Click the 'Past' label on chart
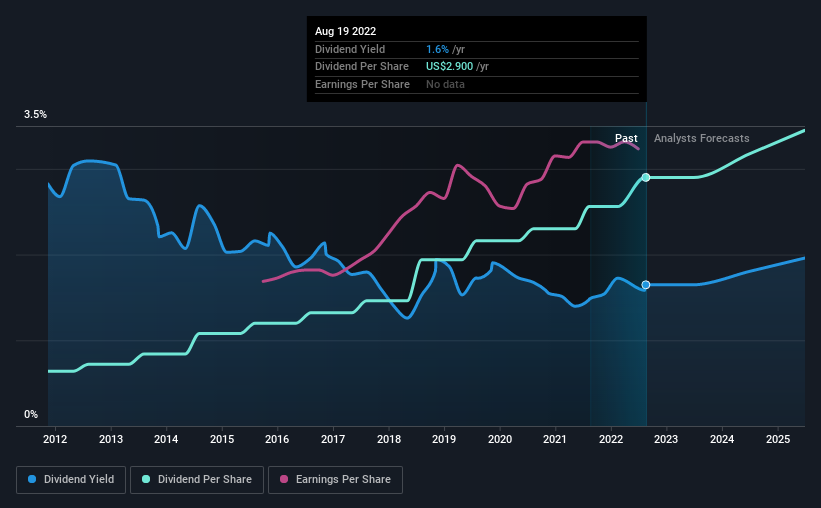 pyautogui.click(x=626, y=138)
